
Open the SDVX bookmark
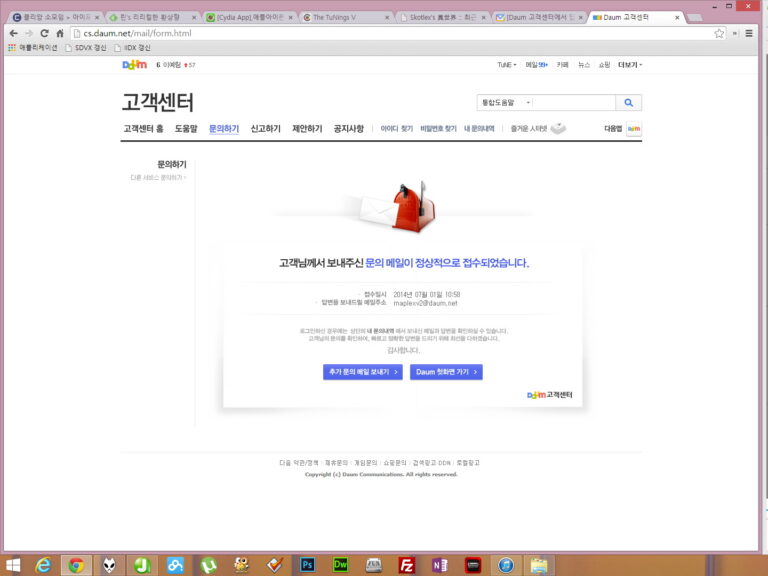pos(86,48)
